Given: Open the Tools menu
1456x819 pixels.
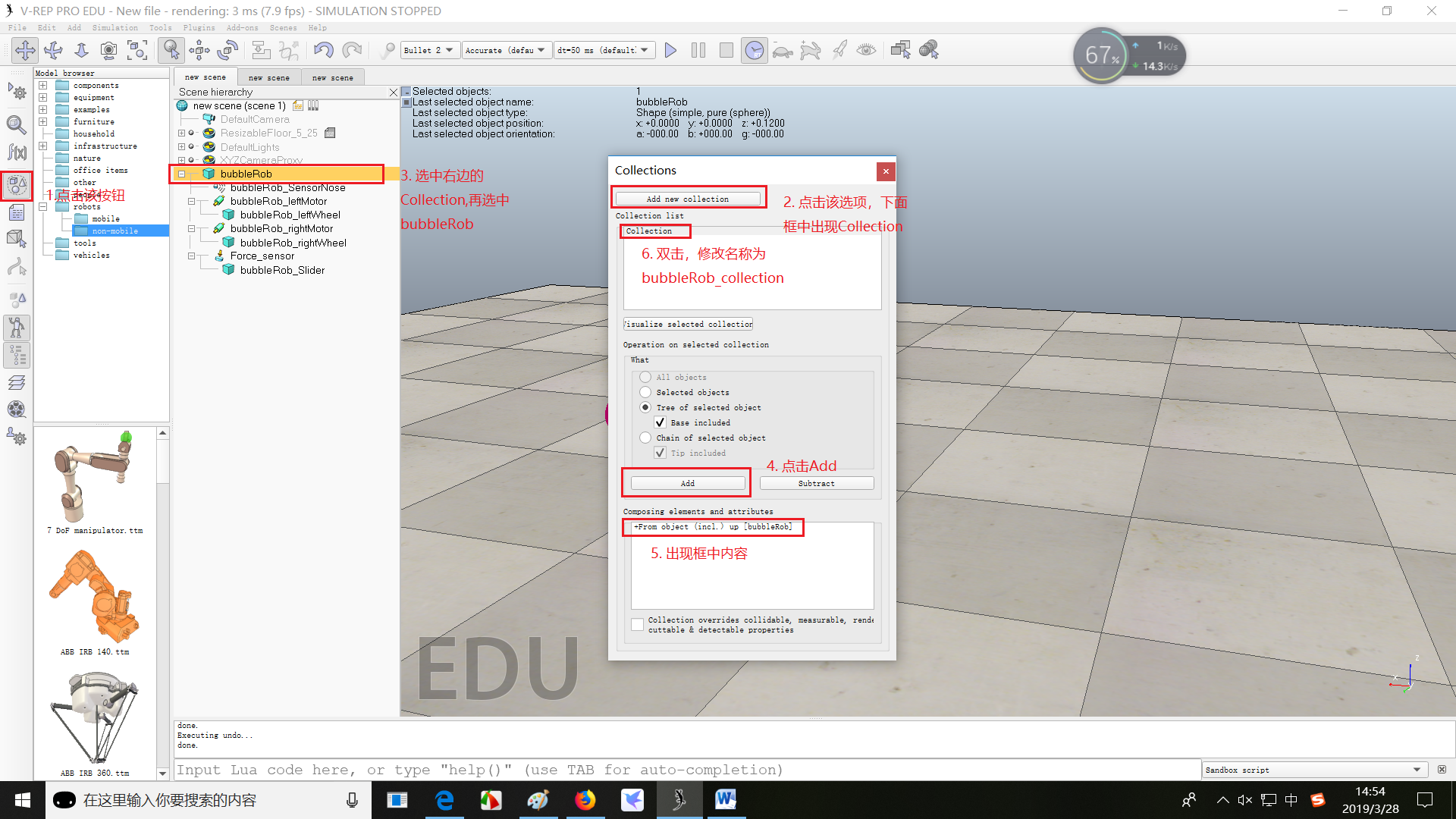Looking at the screenshot, I should (x=160, y=27).
